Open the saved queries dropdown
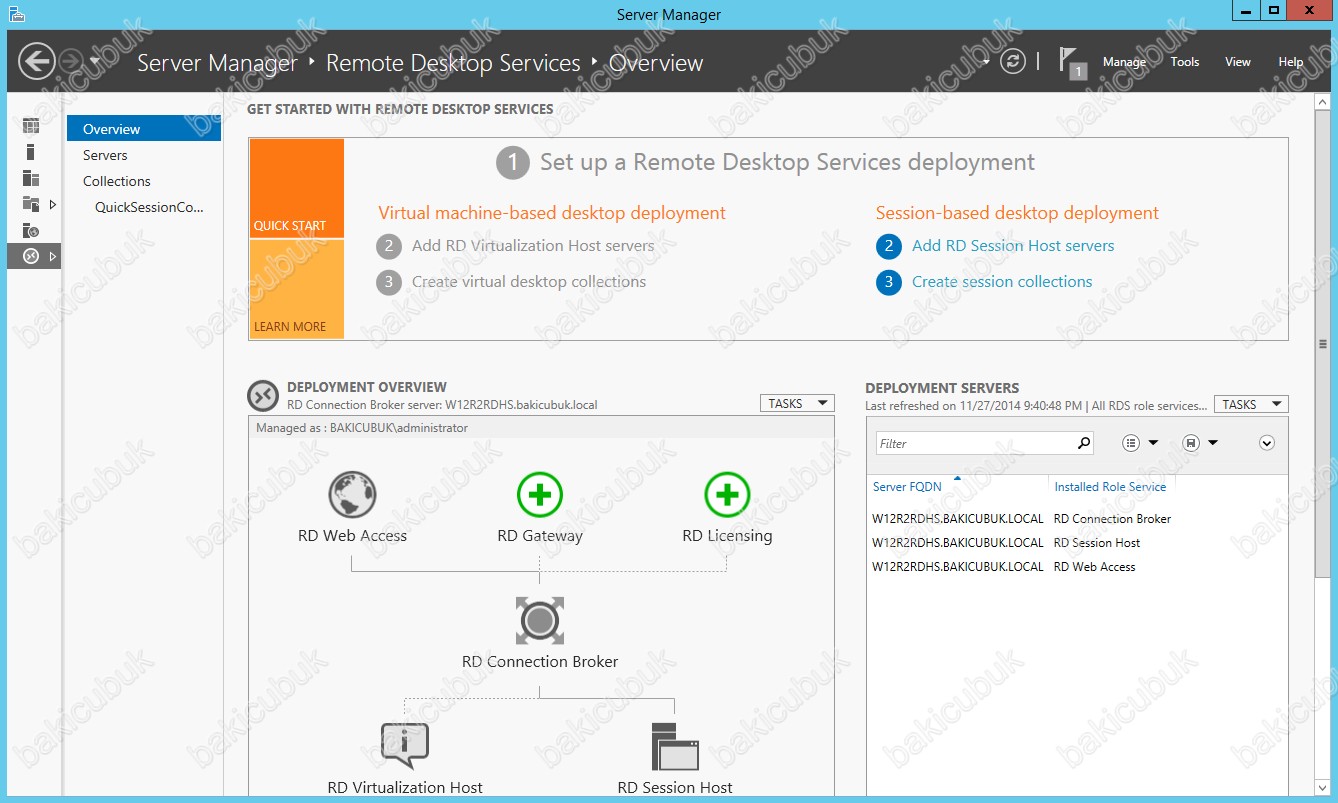This screenshot has height=803, width=1338. tap(1200, 443)
